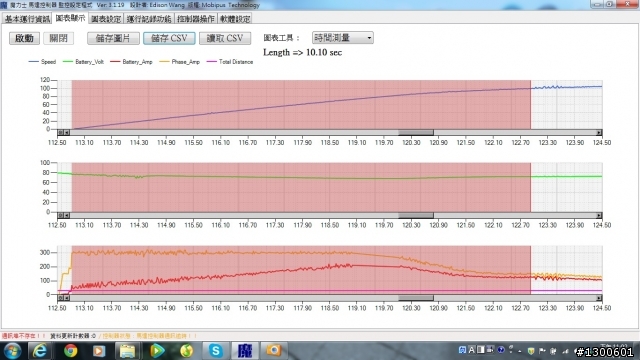Open Google Chrome from the taskbar

click(x=70, y=351)
